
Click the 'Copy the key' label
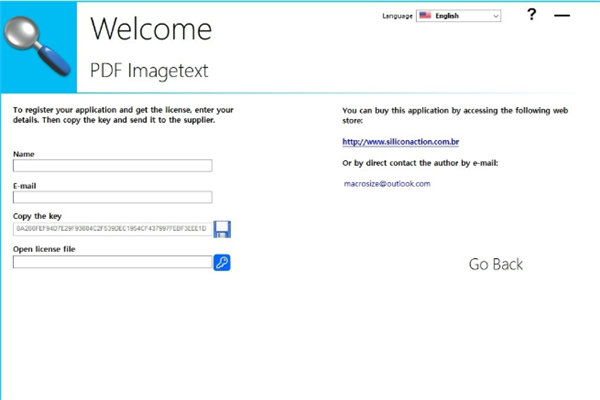click(x=37, y=216)
